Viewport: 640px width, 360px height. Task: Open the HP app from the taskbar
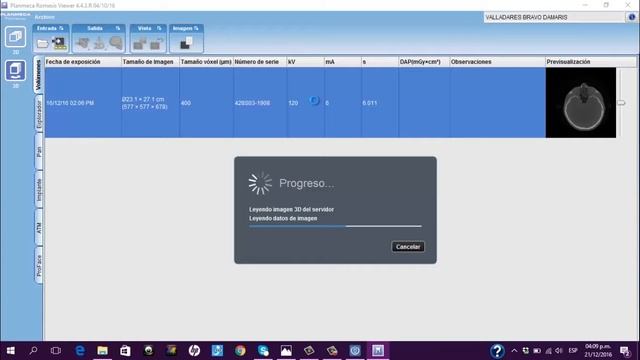194,351
